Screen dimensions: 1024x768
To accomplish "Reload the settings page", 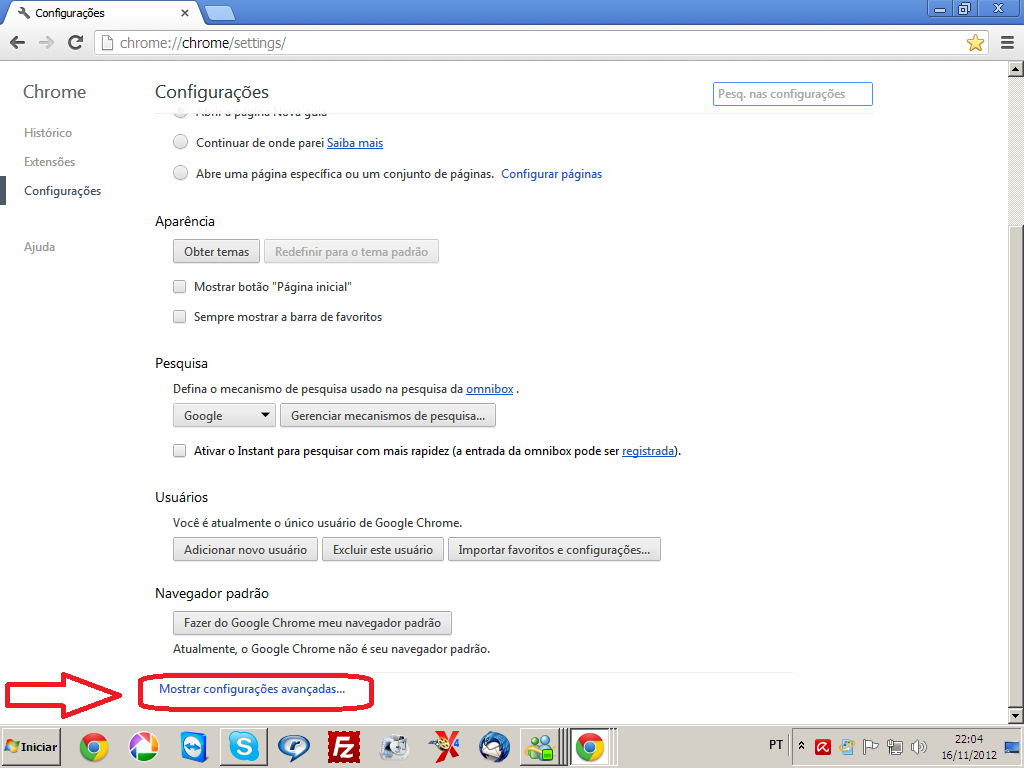I will point(76,43).
